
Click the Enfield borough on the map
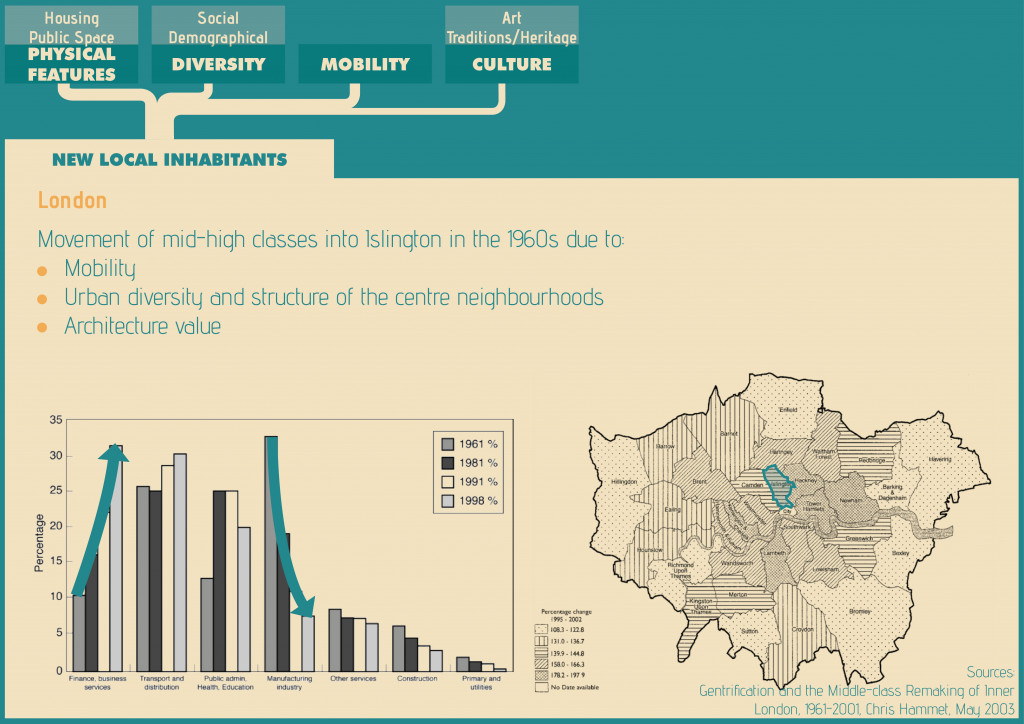coord(788,409)
